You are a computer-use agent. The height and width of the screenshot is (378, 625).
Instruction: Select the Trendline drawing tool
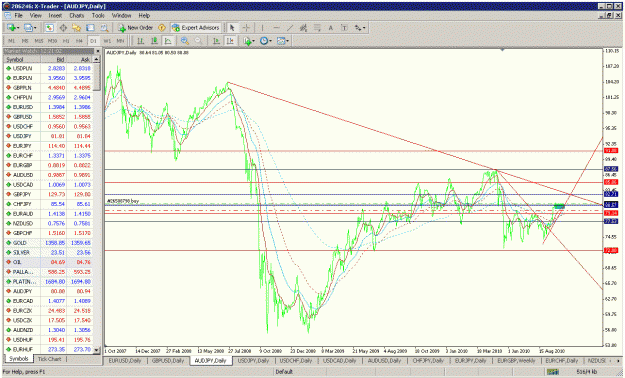click(x=290, y=28)
